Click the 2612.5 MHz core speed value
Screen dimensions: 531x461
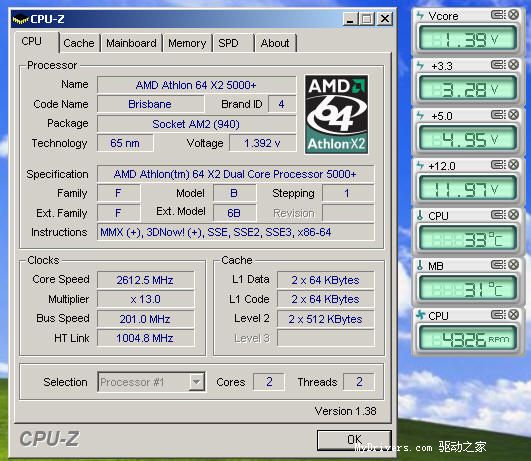[x=146, y=280]
